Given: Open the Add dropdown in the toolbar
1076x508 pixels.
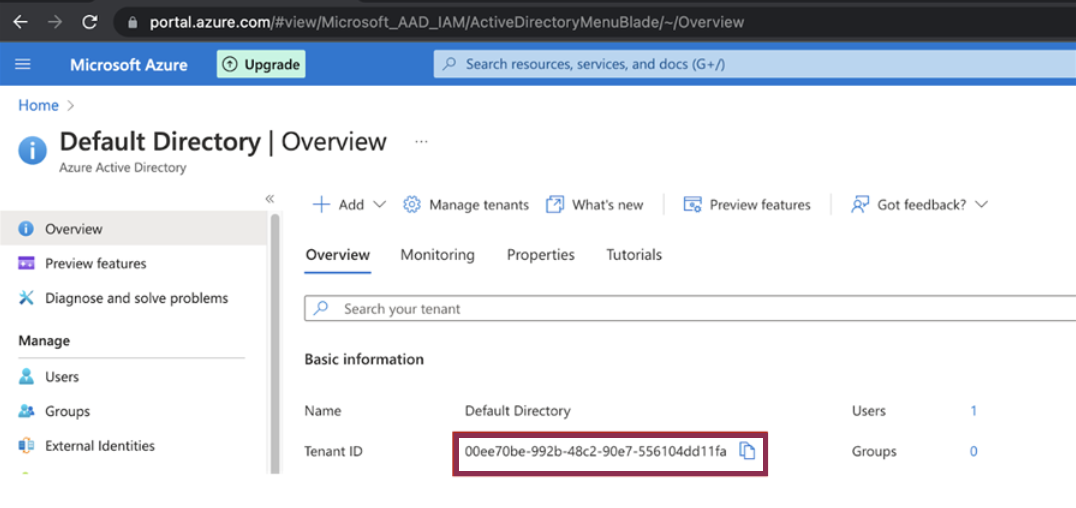Looking at the screenshot, I should click(349, 205).
